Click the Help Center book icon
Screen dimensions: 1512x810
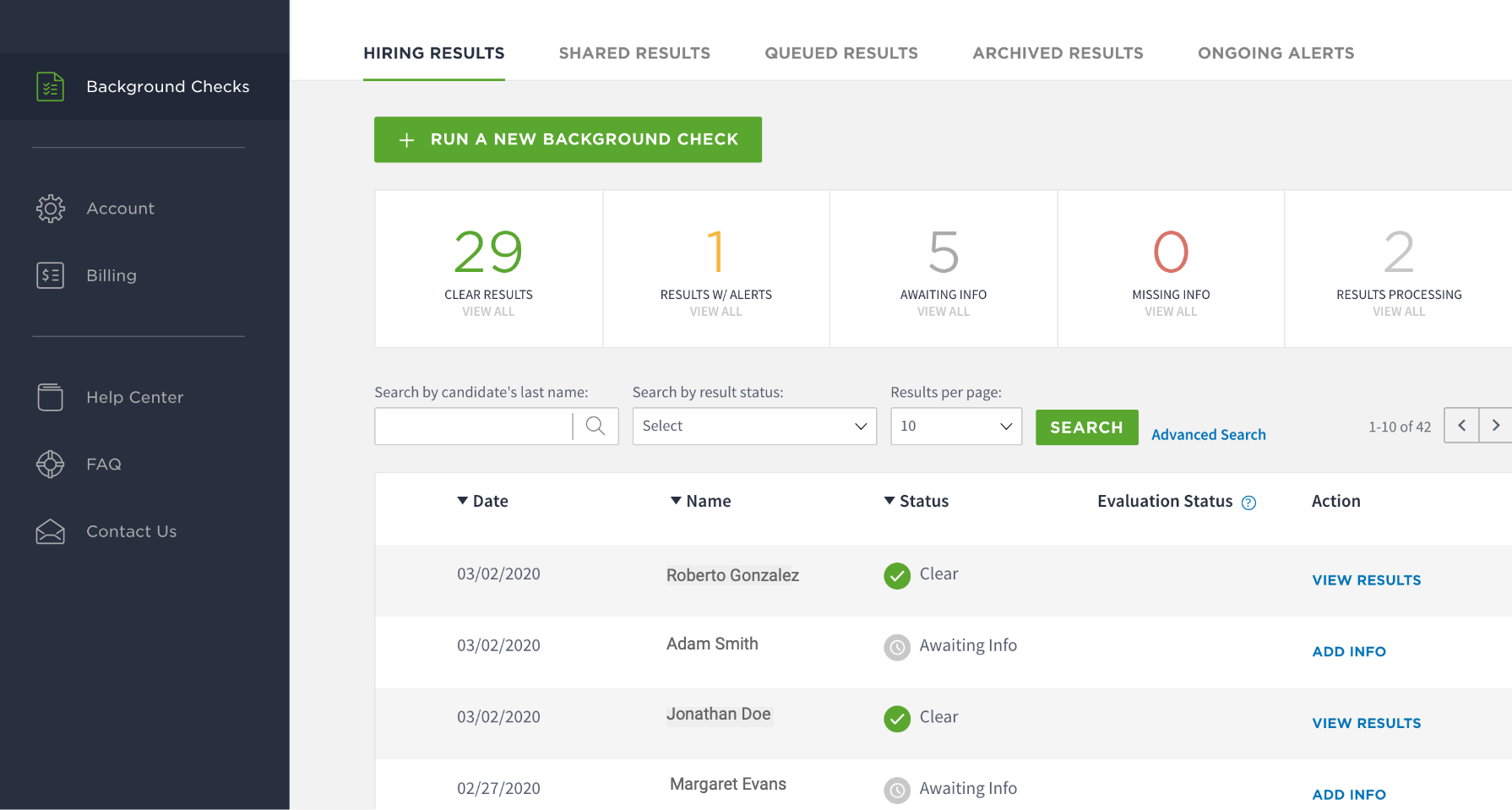tap(51, 397)
